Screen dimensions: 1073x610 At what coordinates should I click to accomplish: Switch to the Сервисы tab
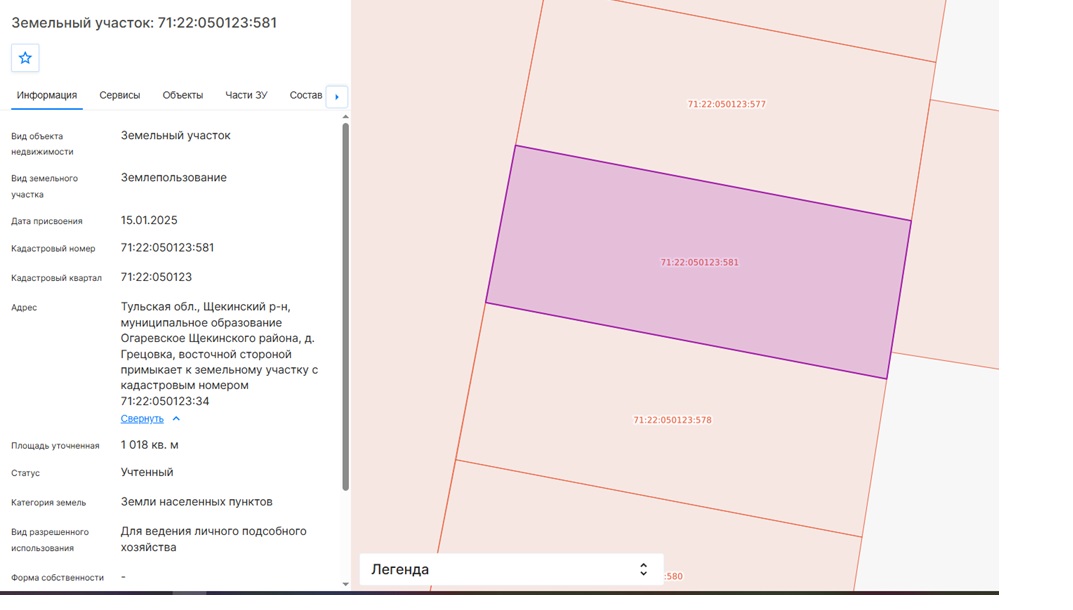click(120, 95)
